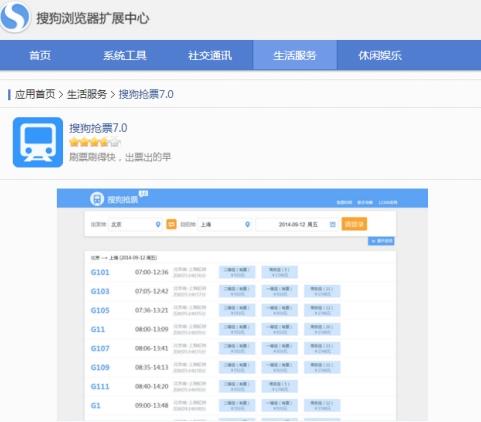This screenshot has height=422, width=481.
Task: Click train number G11
Action: [x=98, y=329]
